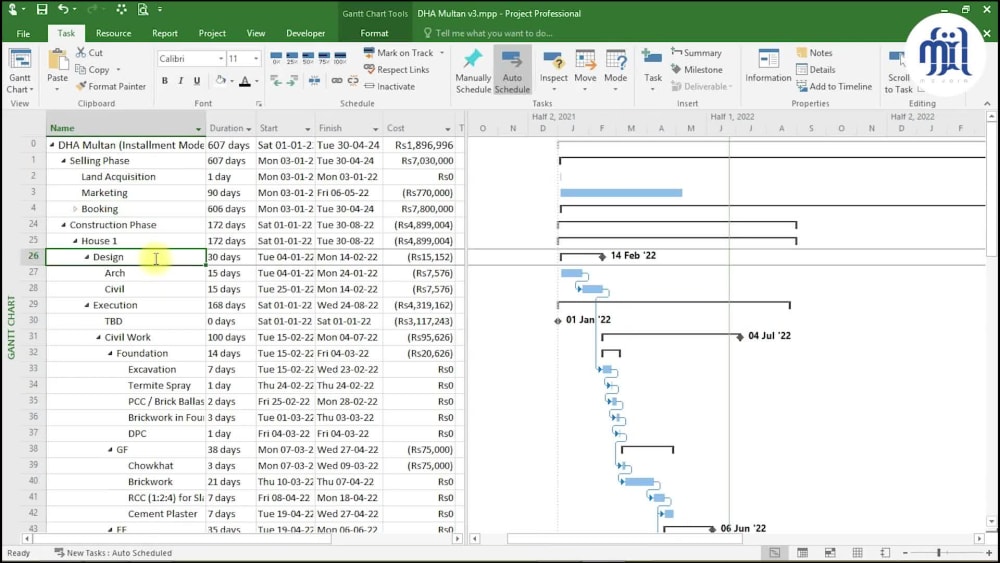Click New Tasks Auto Scheduled status text
The height and width of the screenshot is (563, 1000).
[x=113, y=553]
